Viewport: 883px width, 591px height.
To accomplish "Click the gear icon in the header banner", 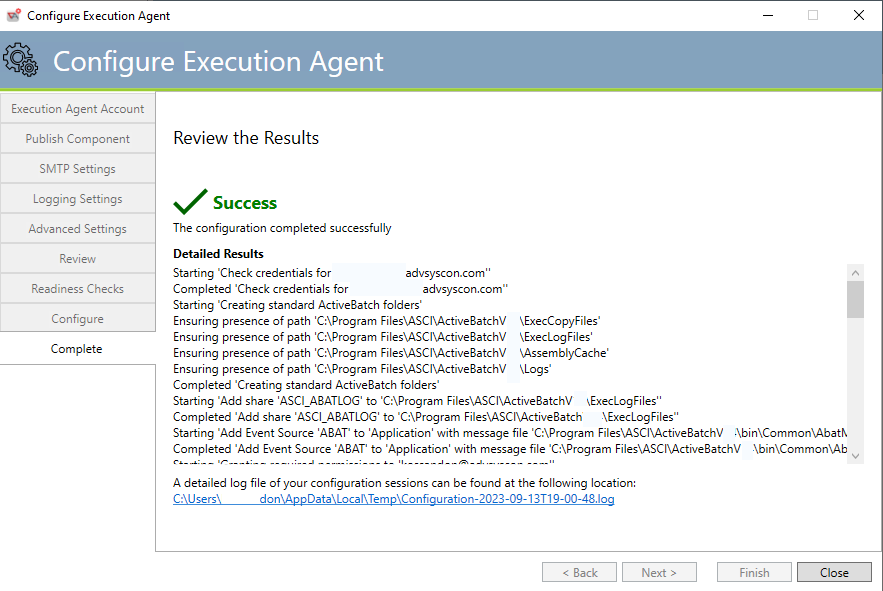I will pyautogui.click(x=20, y=60).
